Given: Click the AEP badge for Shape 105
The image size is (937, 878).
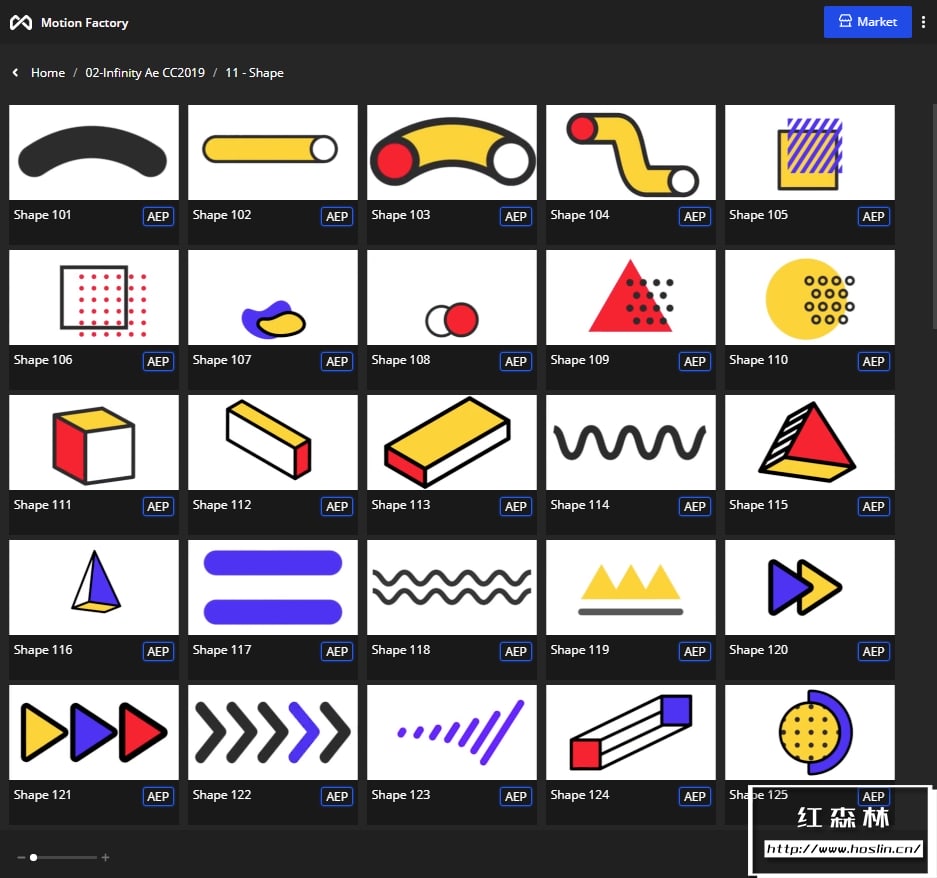Looking at the screenshot, I should coord(874,216).
